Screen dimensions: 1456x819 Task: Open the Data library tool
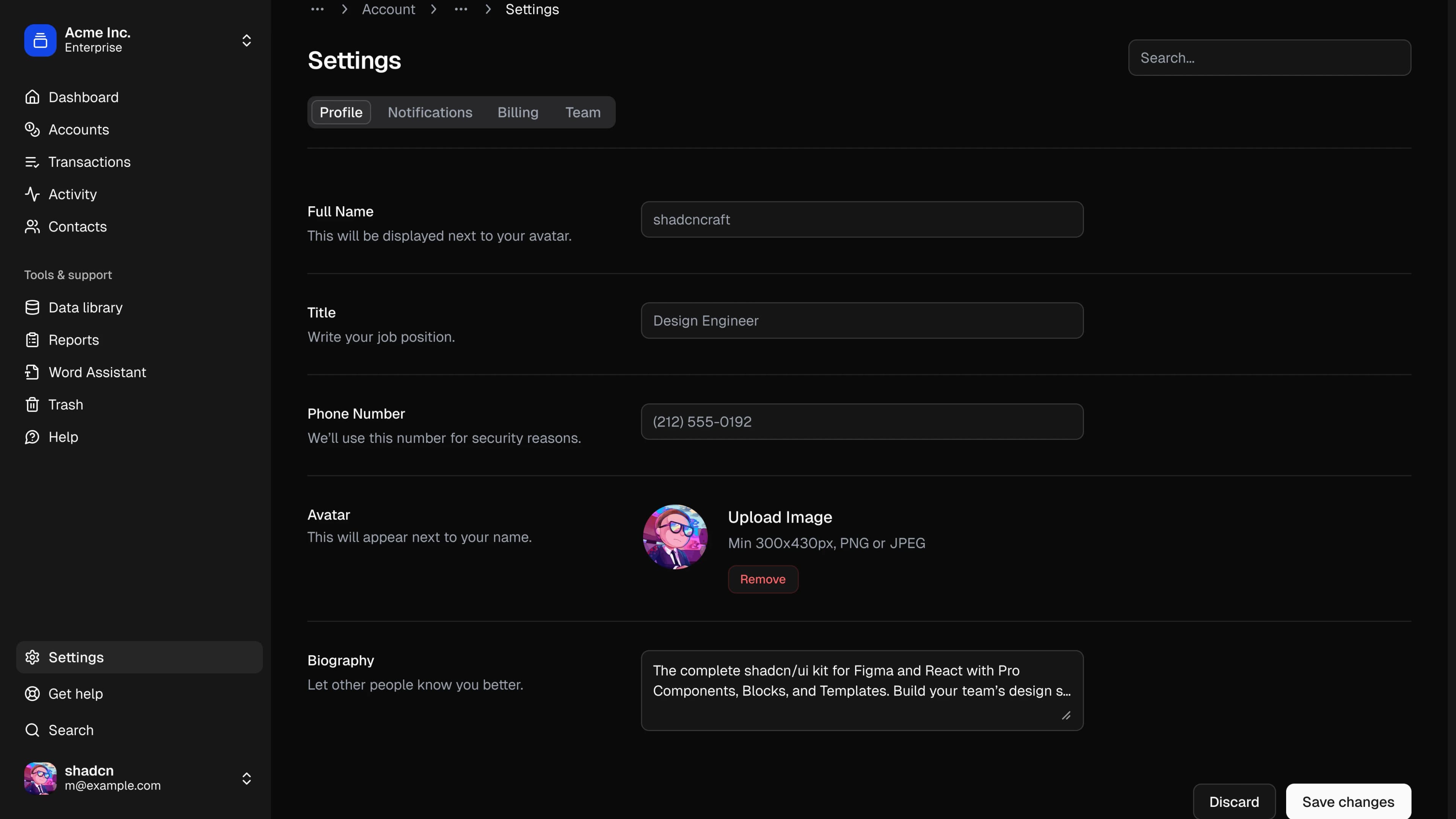click(x=85, y=307)
